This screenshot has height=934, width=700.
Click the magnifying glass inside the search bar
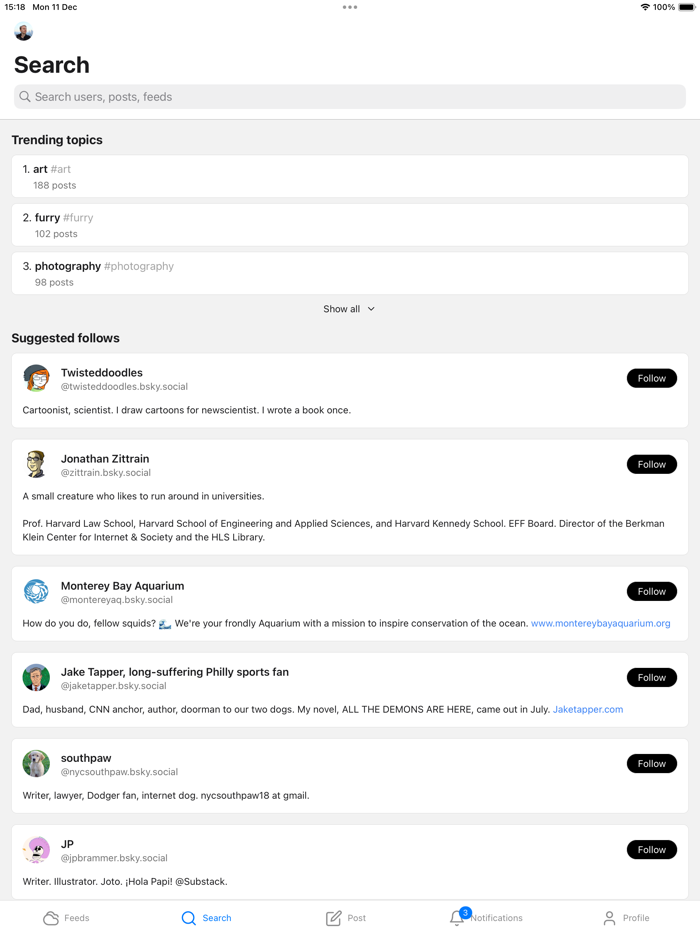coord(24,97)
